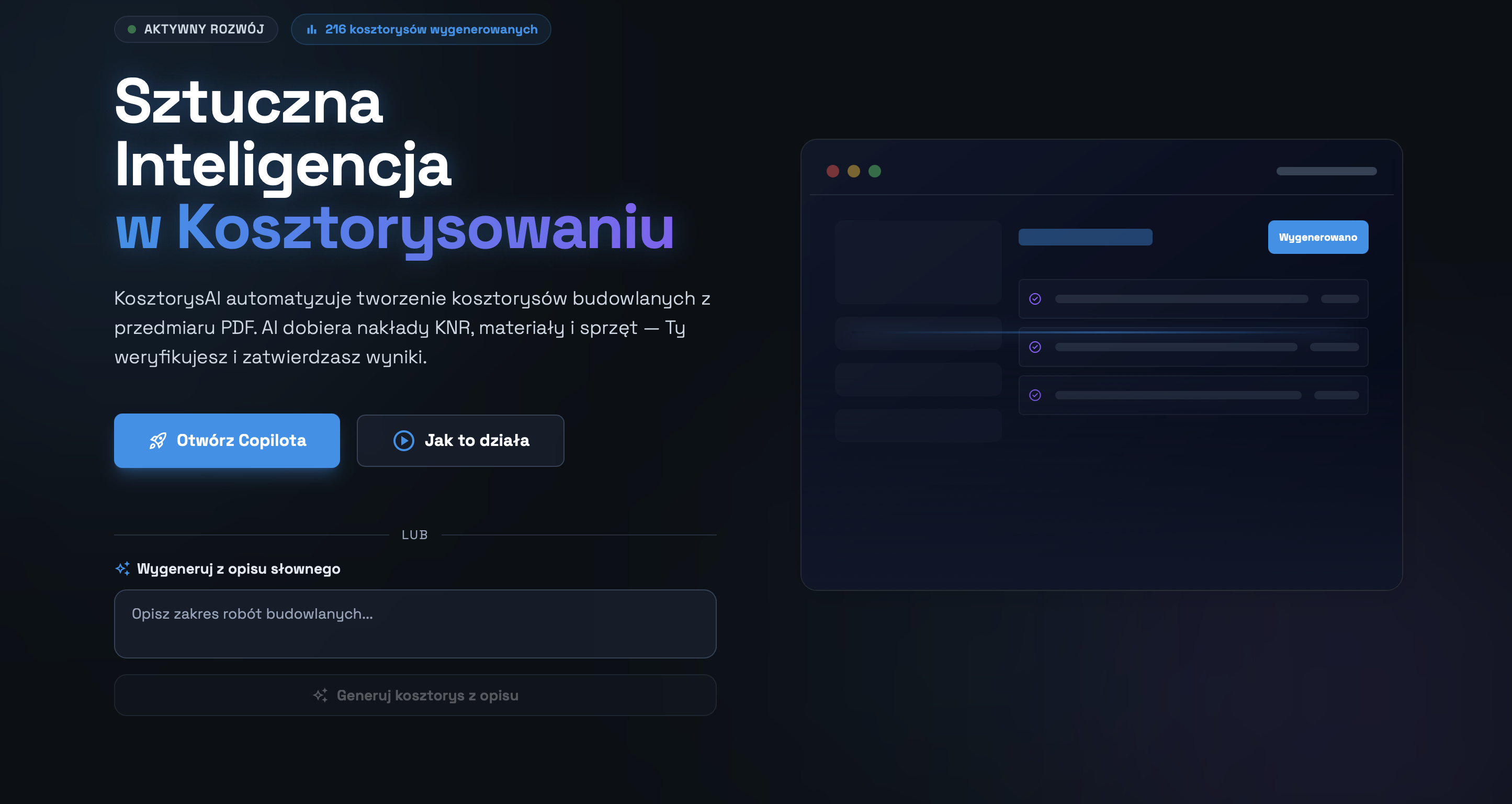Click Generuj kosztorys z opisu button
The image size is (1512, 804).
pyautogui.click(x=415, y=695)
